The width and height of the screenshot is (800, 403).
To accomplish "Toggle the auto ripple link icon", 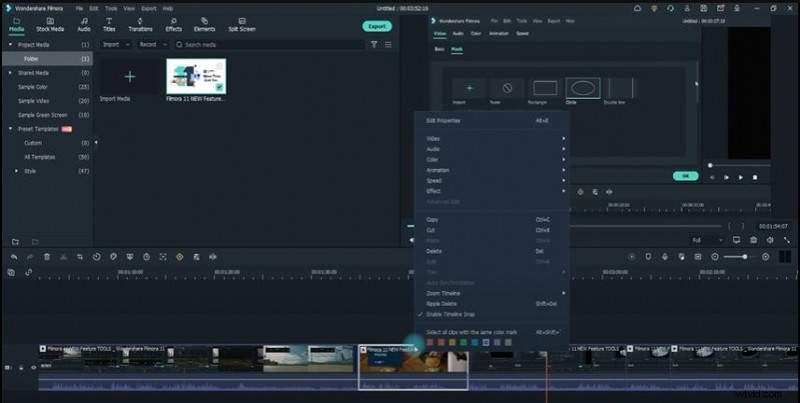I will (29, 272).
